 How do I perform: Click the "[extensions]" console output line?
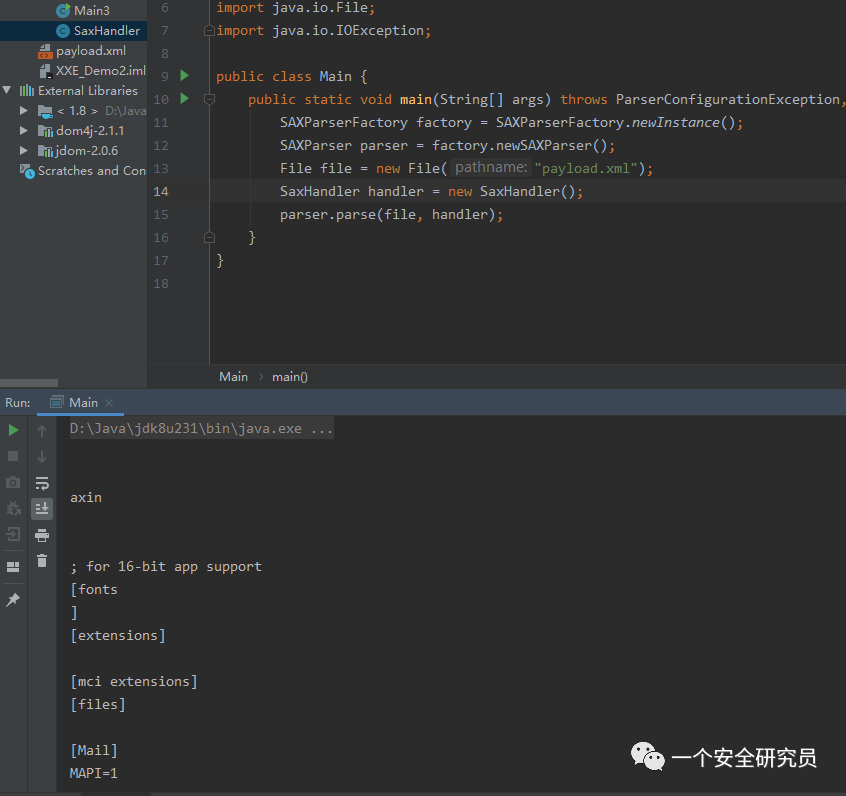118,635
